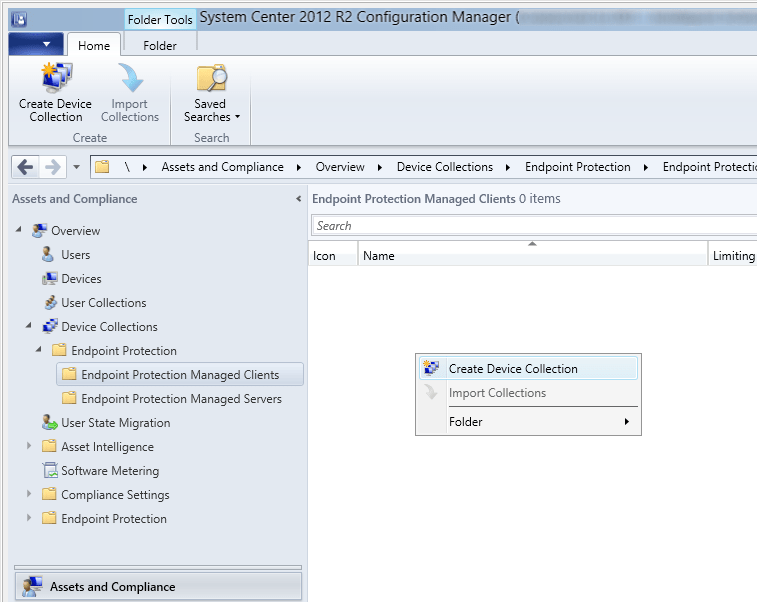Viewport: 757px width, 602px height.
Task: Click the Back navigation arrow
Action: pos(25,168)
